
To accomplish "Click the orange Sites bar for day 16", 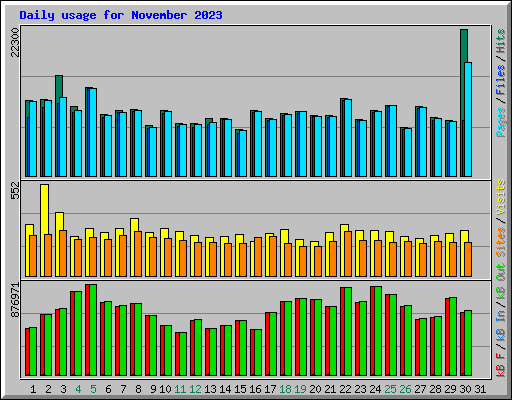I will (x=258, y=257).
